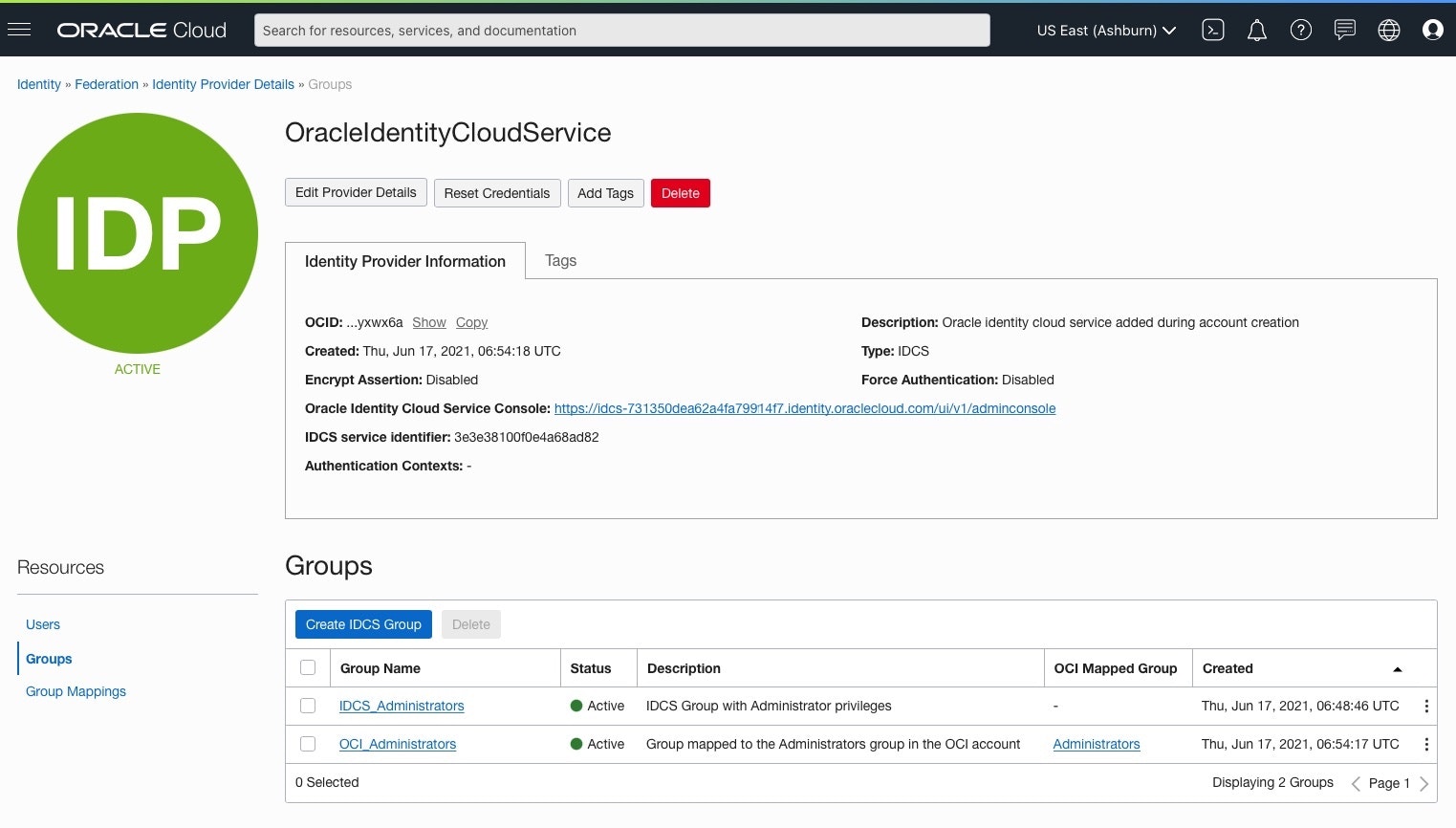Click the greyed Delete groups button

[x=471, y=624]
